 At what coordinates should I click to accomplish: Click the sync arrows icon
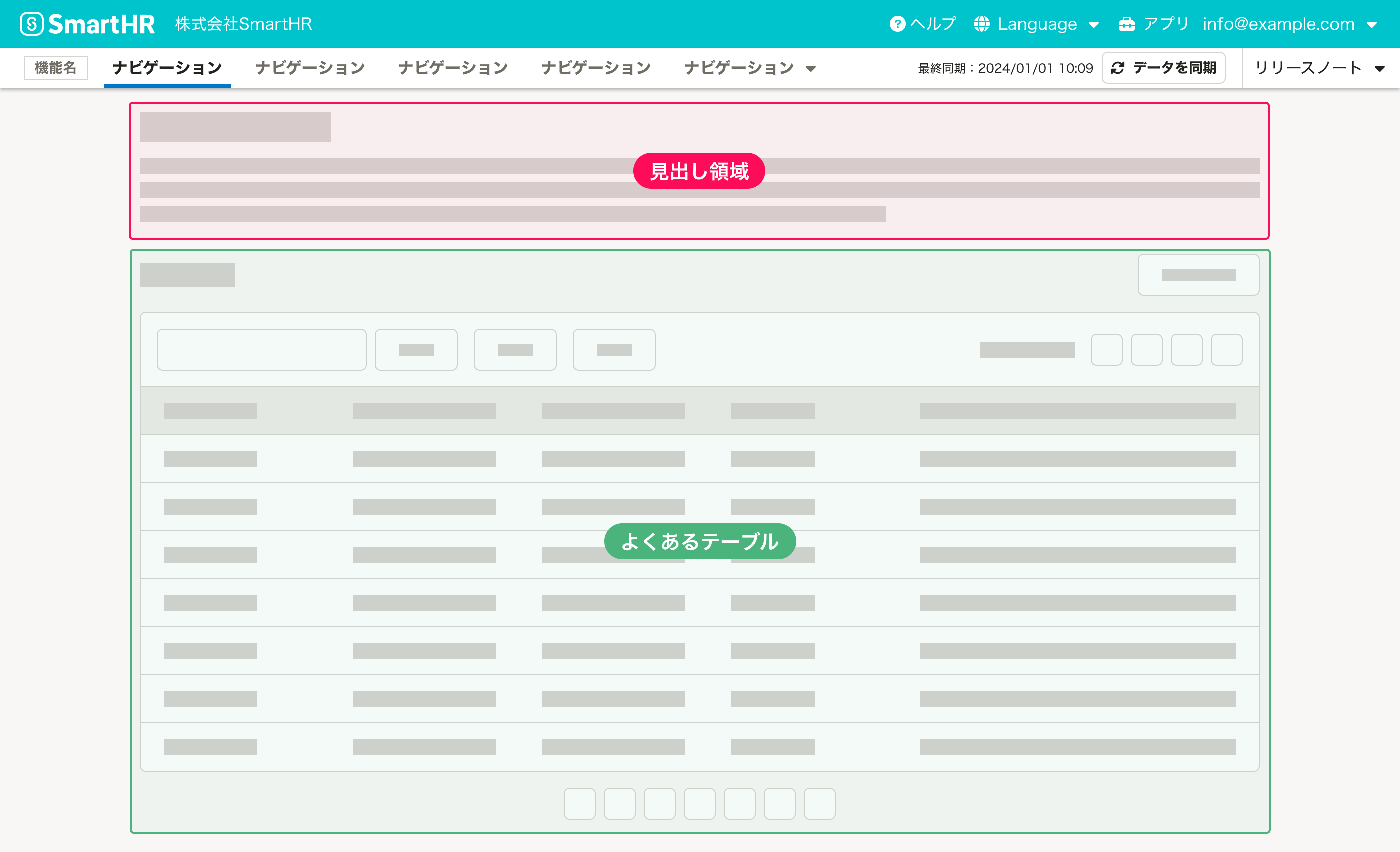(1117, 68)
